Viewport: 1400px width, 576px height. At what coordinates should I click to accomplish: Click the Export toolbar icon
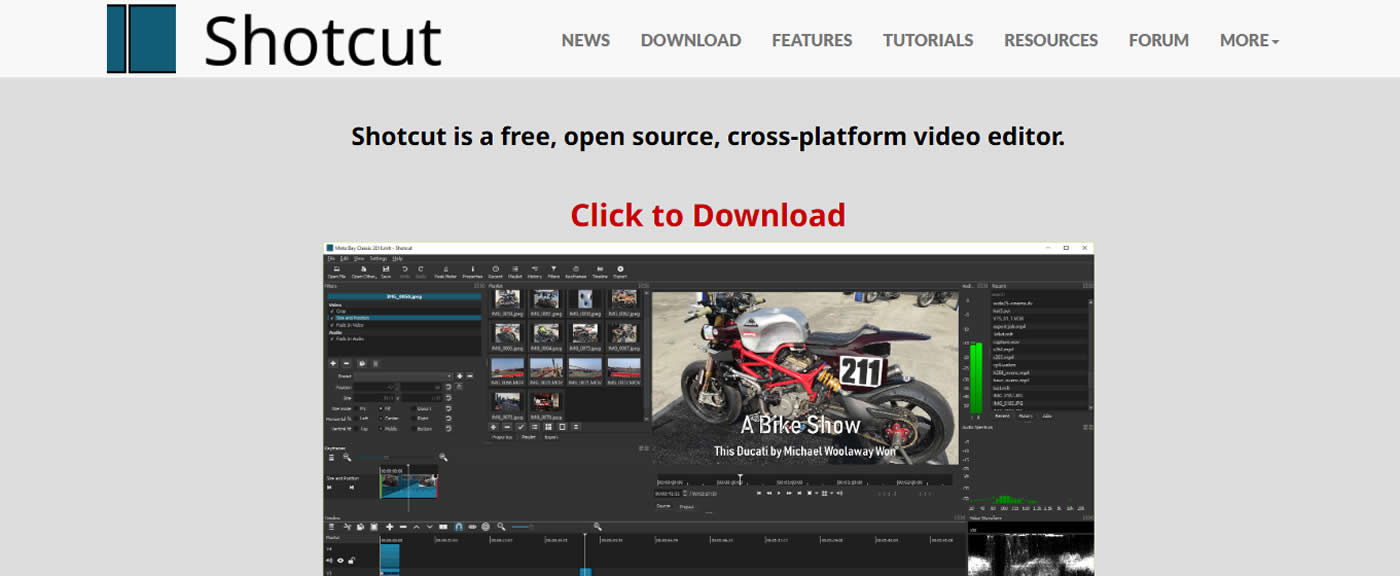pos(620,272)
